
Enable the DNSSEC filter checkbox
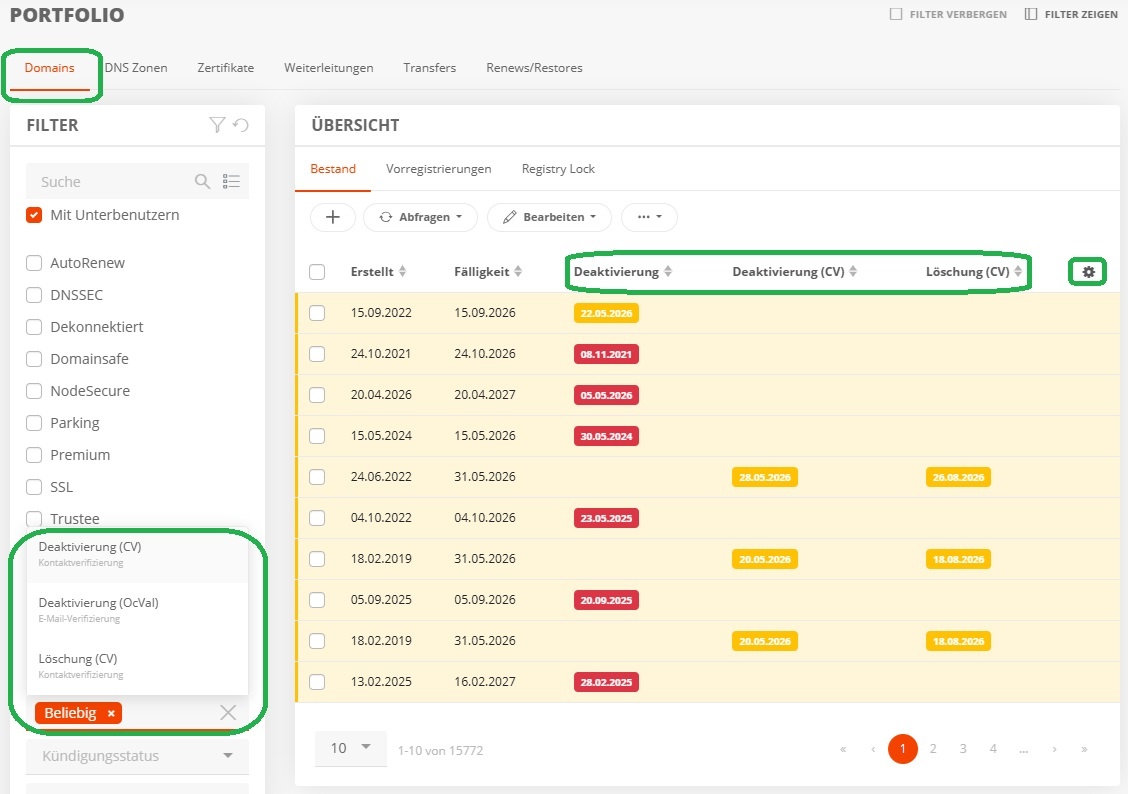(x=34, y=295)
